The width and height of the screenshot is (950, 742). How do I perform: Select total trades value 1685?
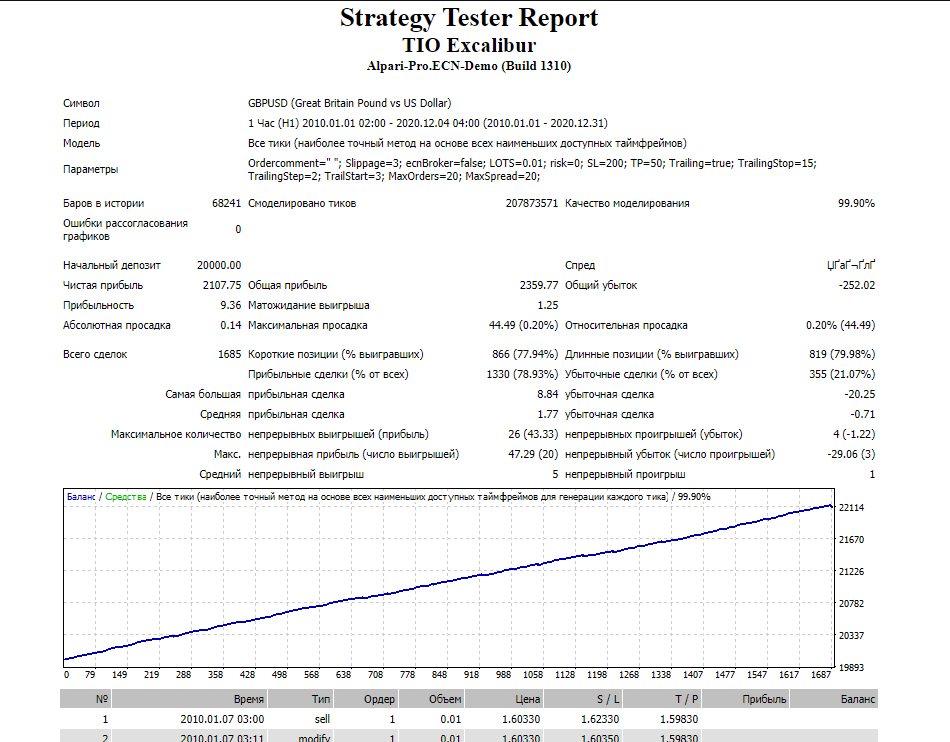(x=230, y=354)
